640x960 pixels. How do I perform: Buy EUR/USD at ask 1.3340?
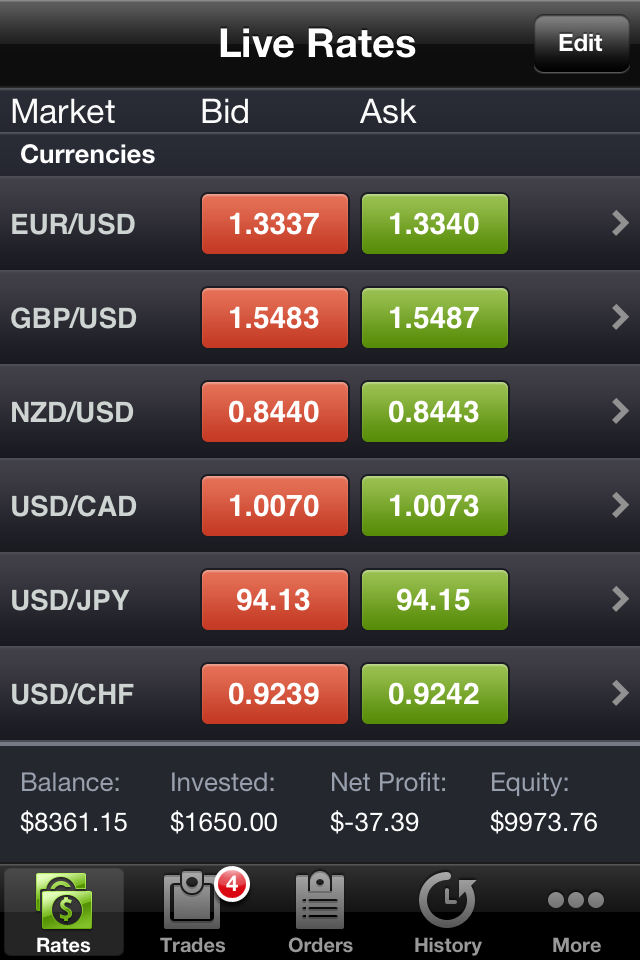pos(434,224)
